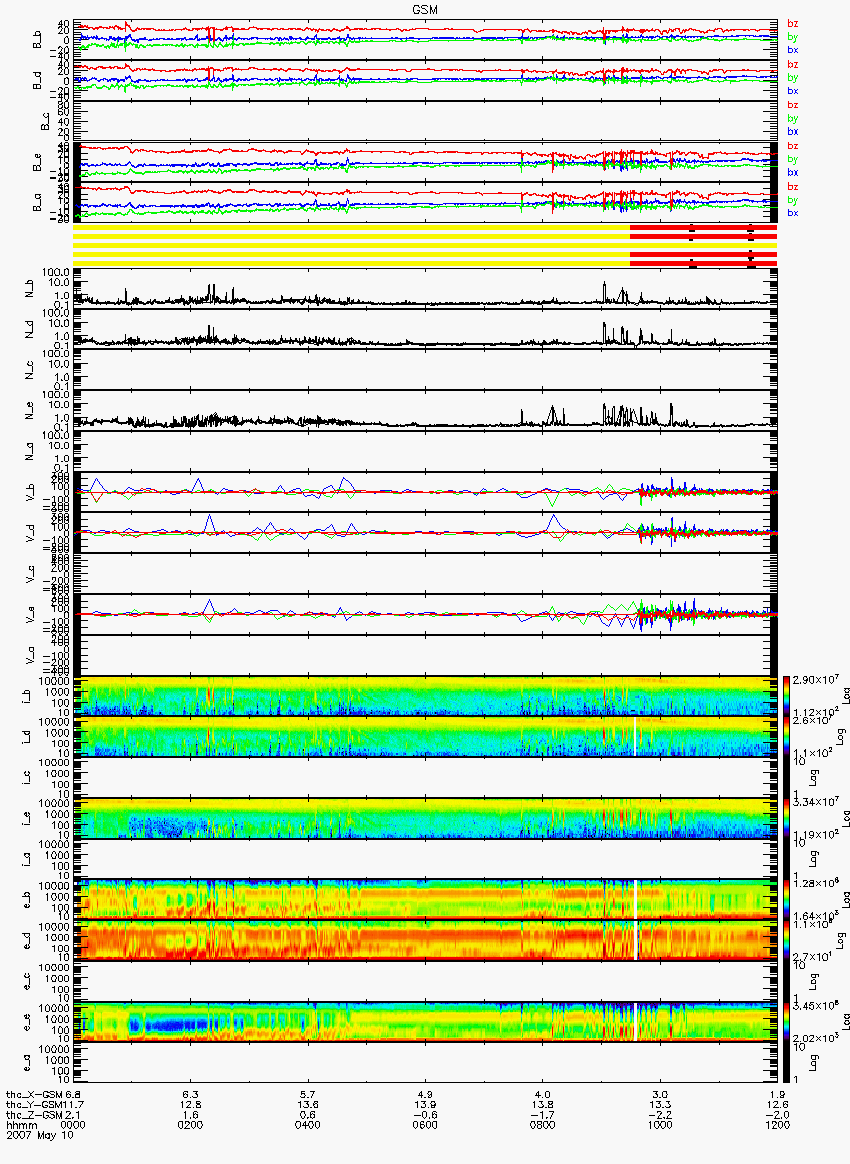Viewport: 850px width, 1164px height.
Task: Select the i_d ion spectrogram label
Action: [x=26, y=737]
